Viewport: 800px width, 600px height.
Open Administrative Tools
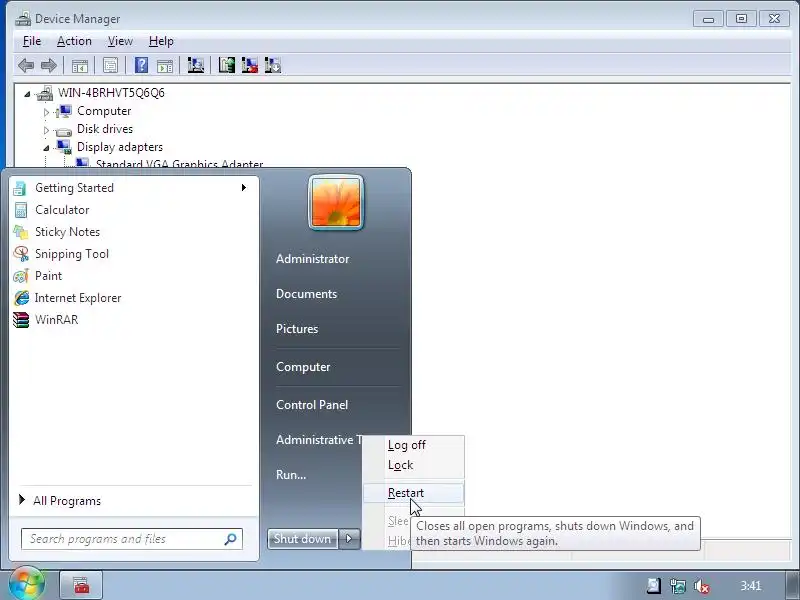click(319, 439)
